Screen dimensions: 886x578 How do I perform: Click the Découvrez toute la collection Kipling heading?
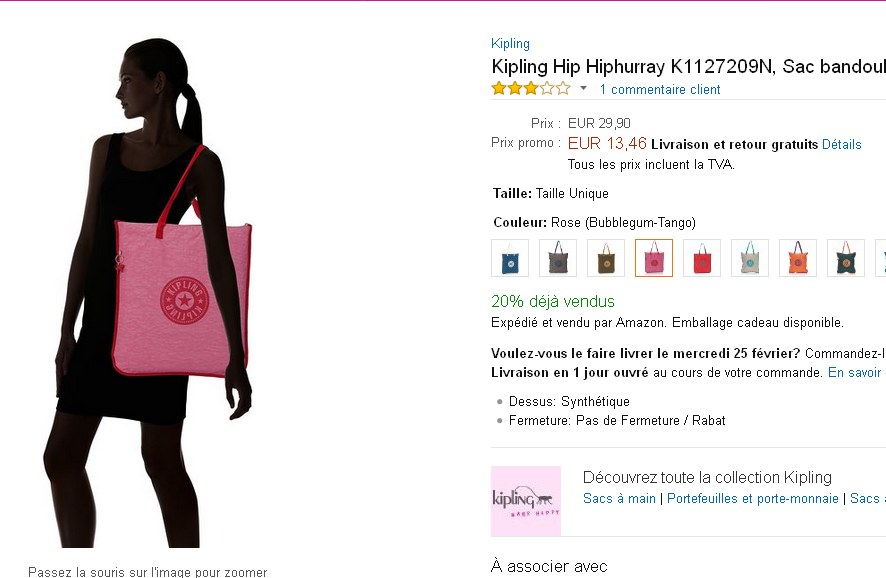coord(707,477)
